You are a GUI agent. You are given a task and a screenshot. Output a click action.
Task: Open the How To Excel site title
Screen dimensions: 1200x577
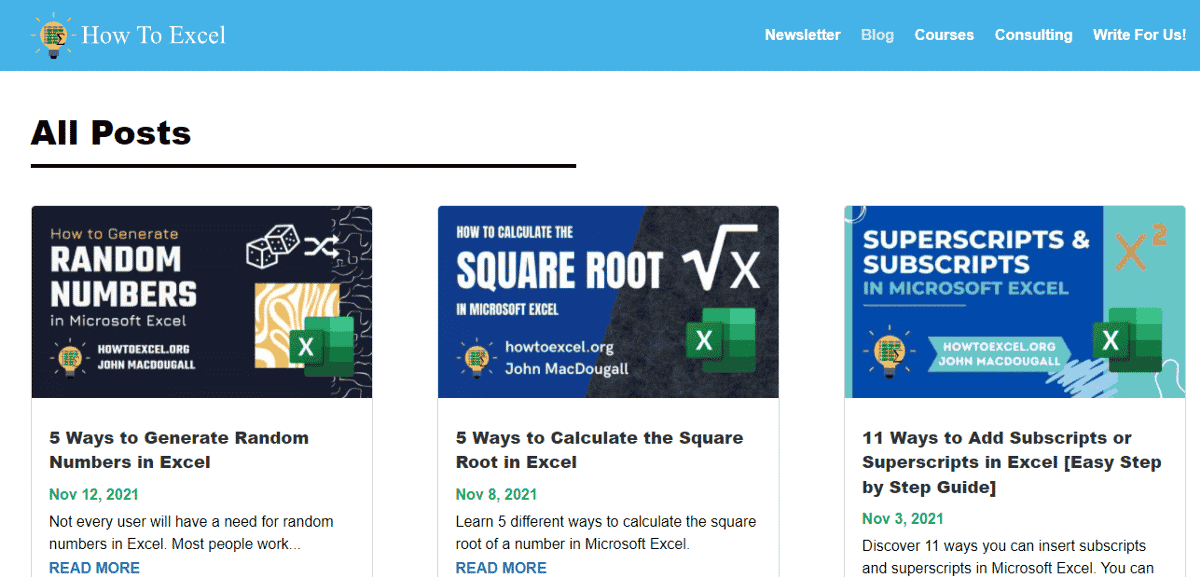pyautogui.click(x=153, y=35)
